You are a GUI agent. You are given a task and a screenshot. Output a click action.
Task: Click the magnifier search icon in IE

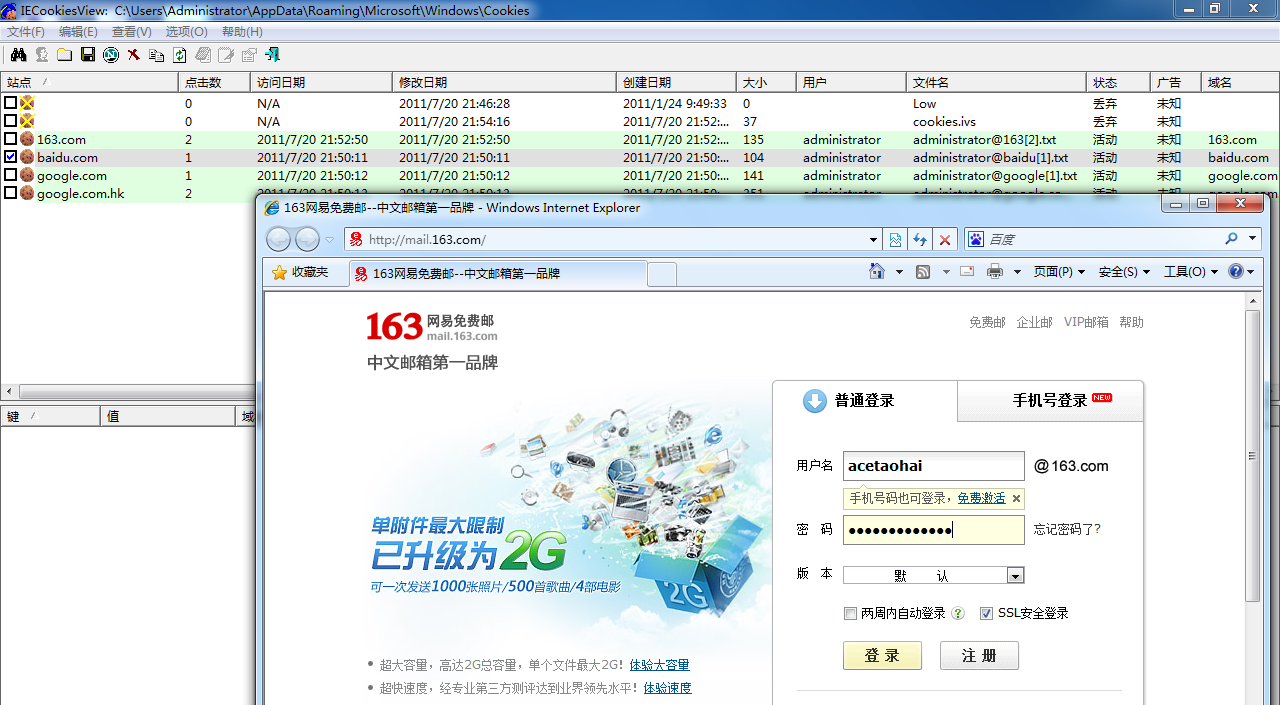click(1231, 239)
